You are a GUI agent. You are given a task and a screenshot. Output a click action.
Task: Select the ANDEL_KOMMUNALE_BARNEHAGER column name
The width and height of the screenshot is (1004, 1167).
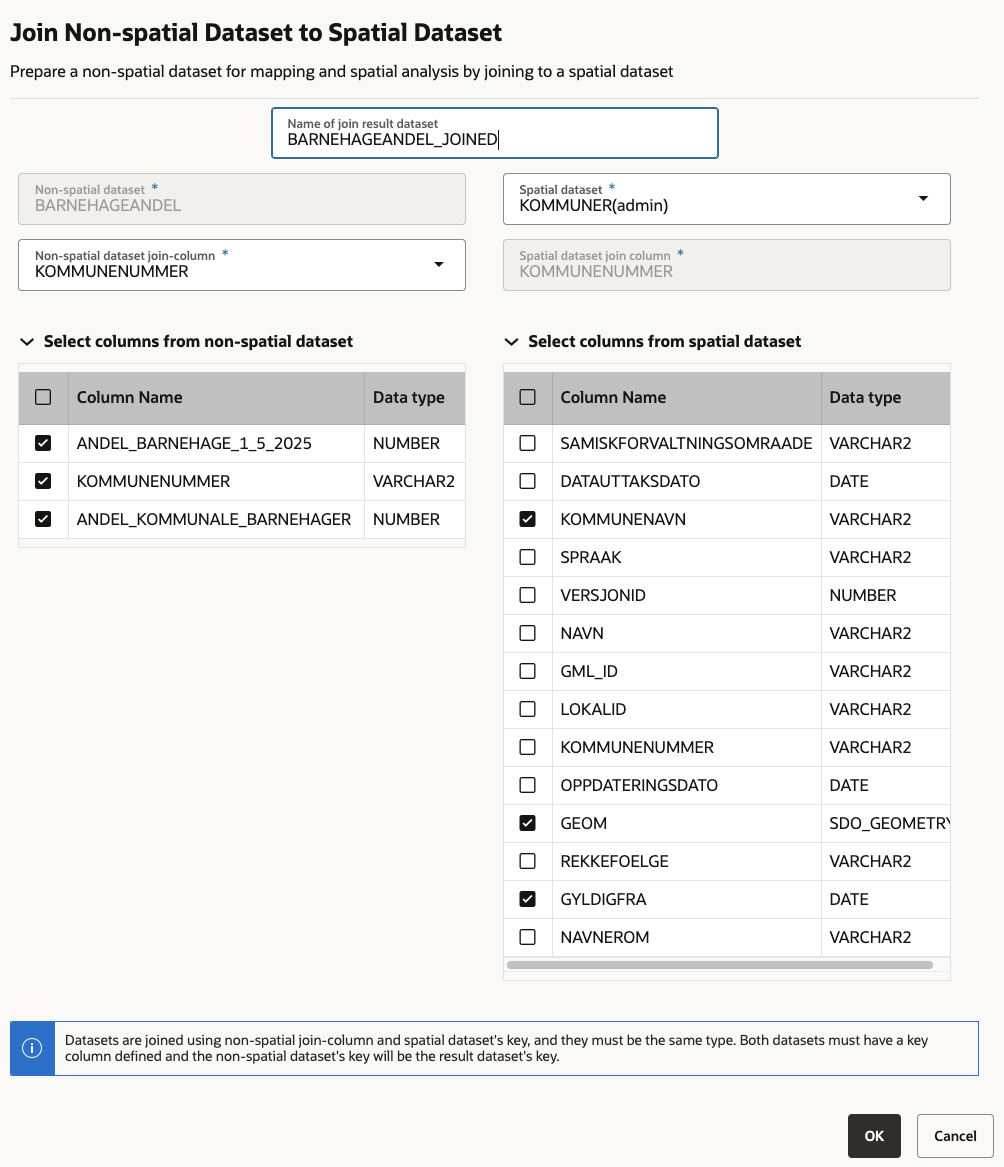tap(214, 519)
